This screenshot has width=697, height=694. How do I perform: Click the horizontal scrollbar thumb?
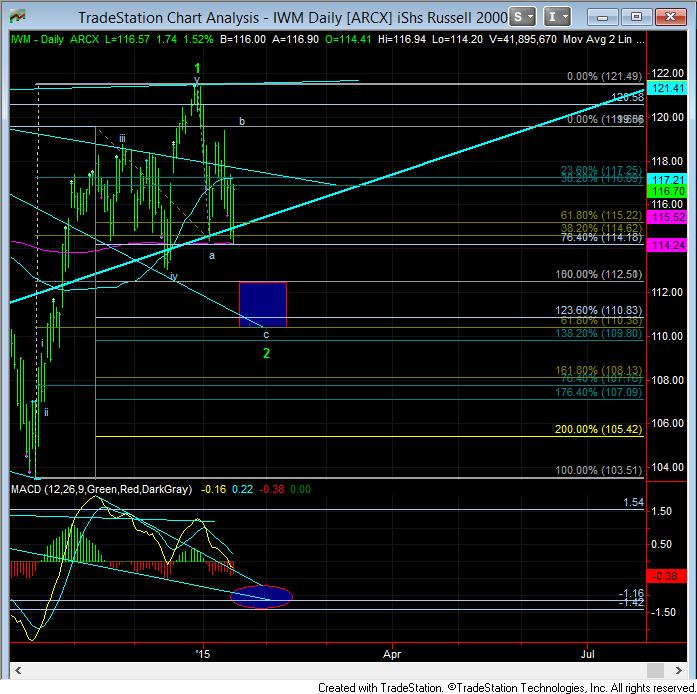coord(655,670)
